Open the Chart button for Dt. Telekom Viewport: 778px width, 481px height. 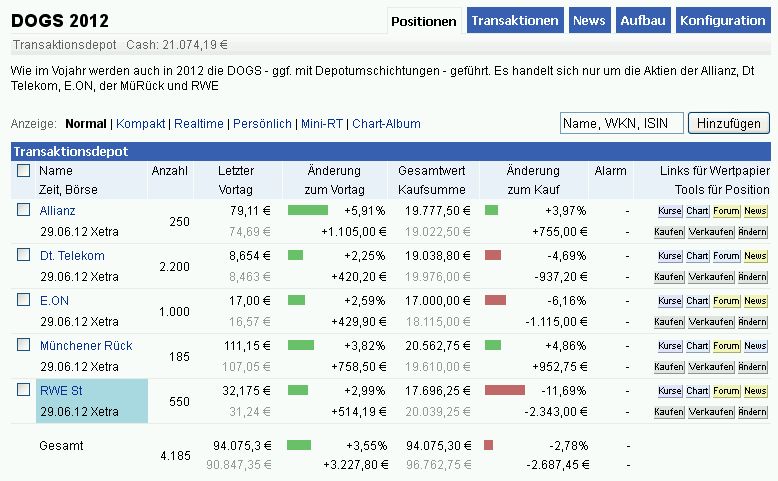(697, 256)
